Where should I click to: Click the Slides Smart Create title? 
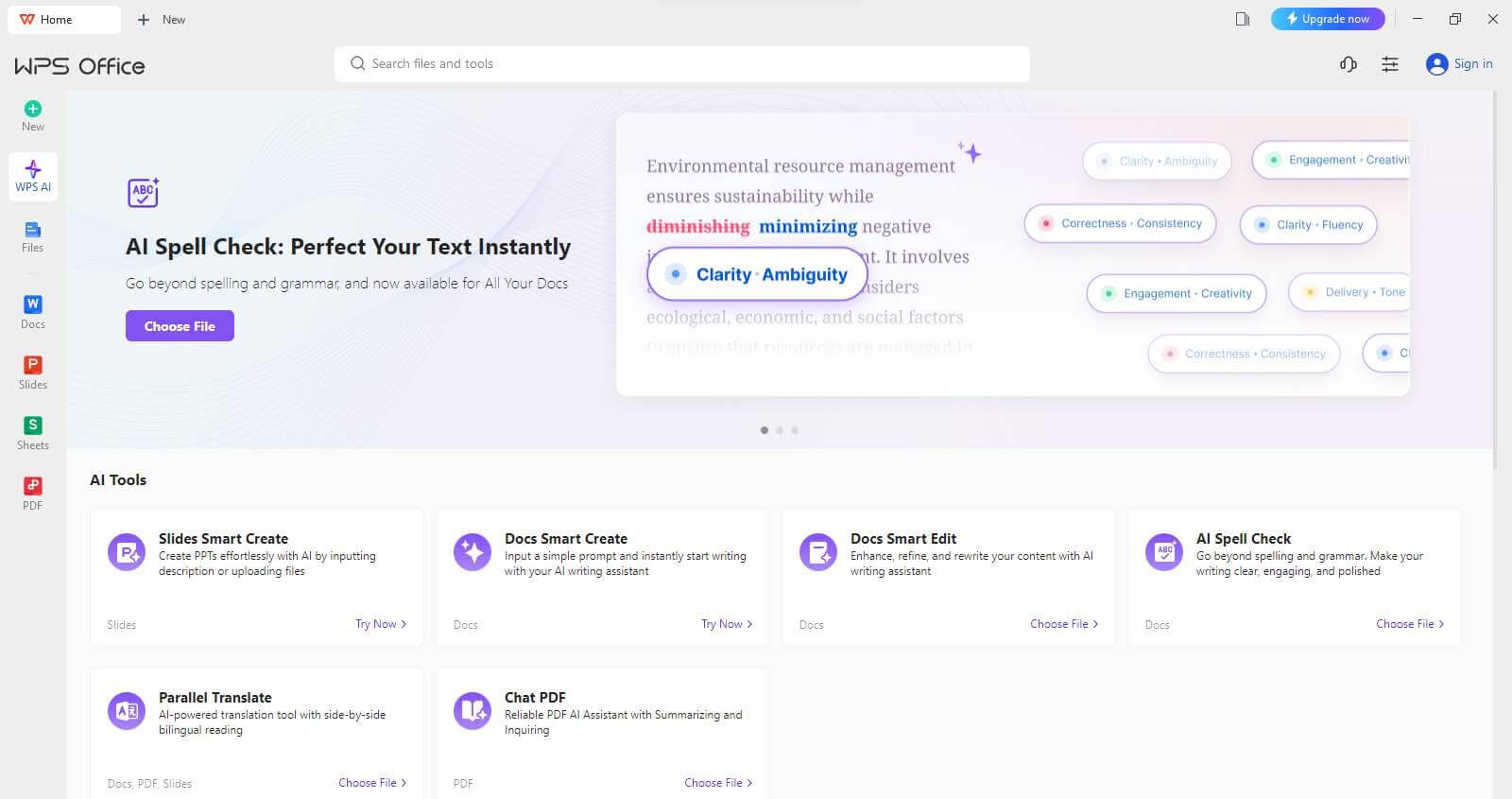[x=223, y=539]
